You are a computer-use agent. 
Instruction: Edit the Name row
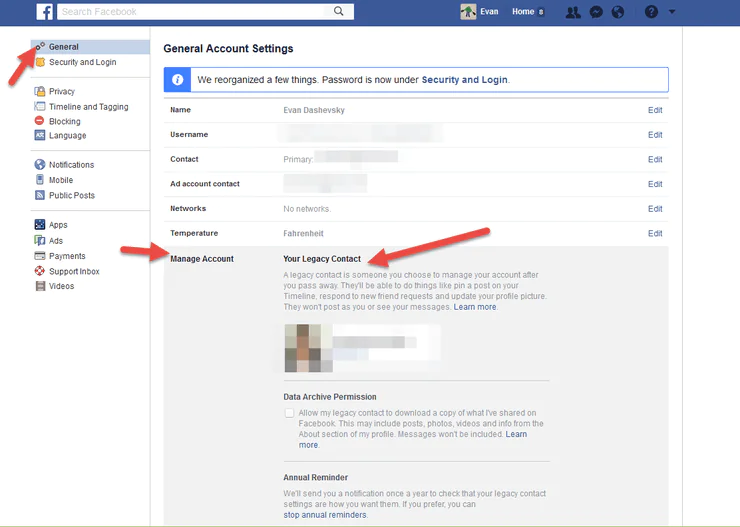(655, 110)
